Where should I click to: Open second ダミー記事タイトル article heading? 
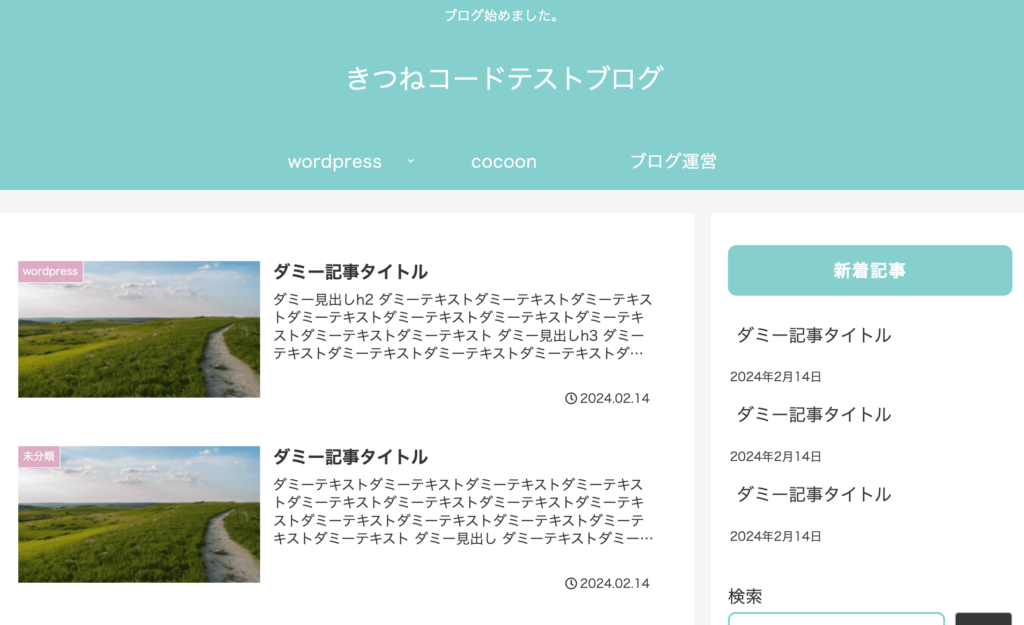350,457
